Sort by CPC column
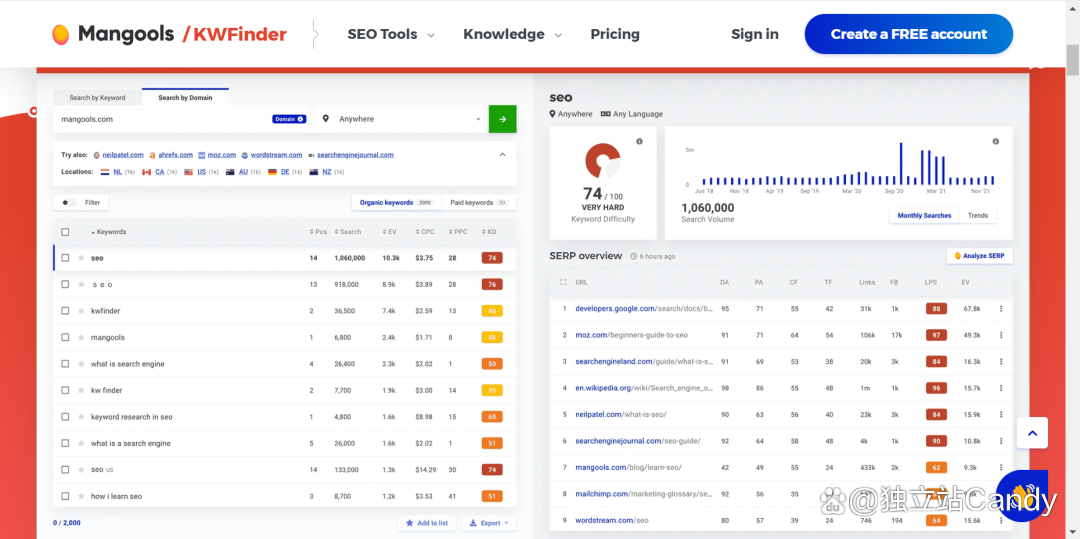The height and width of the screenshot is (539, 1080). 425,232
